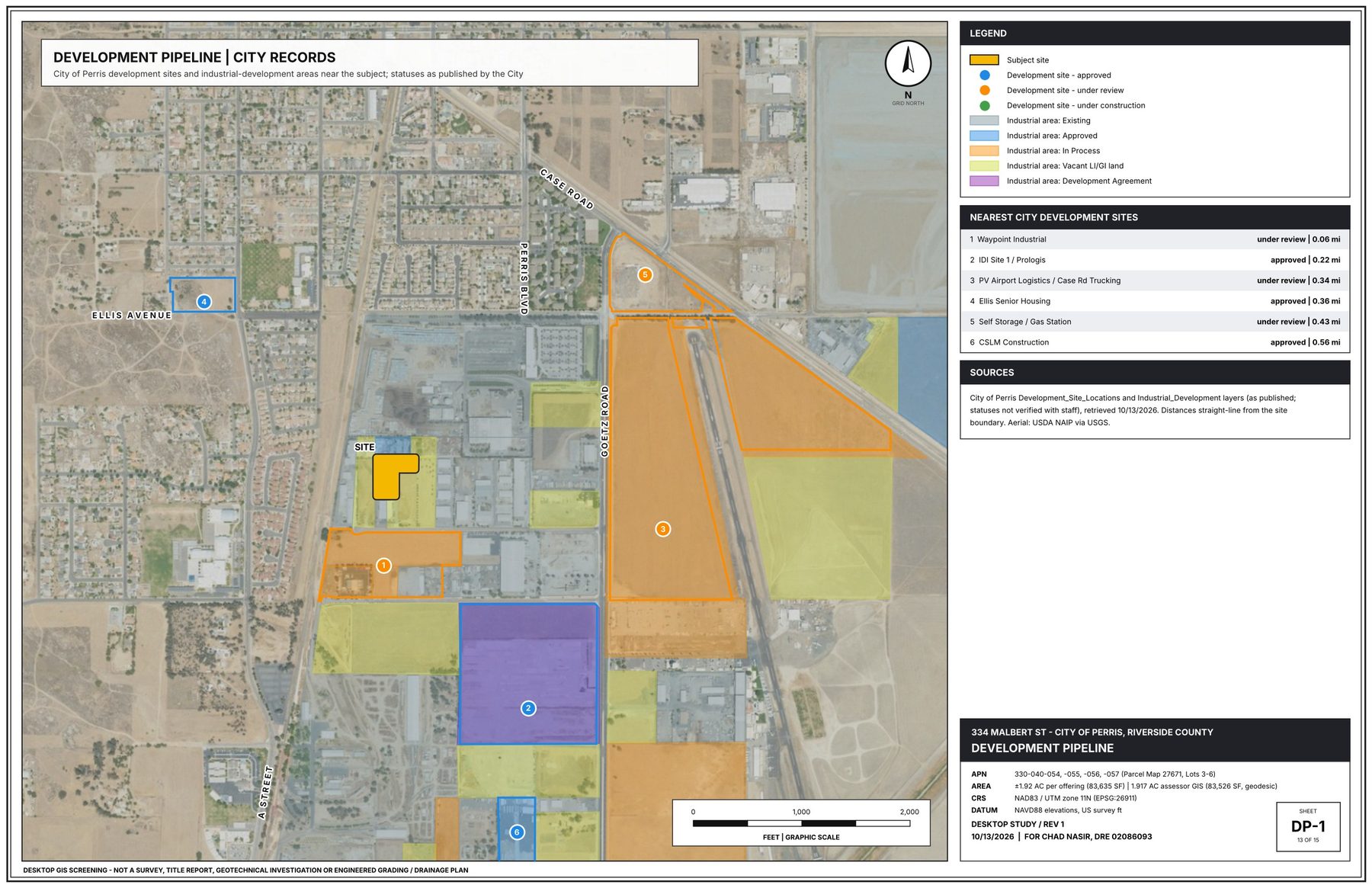The width and height of the screenshot is (1372, 888).
Task: Select the PV Airport Logistics row
Action: click(1155, 281)
